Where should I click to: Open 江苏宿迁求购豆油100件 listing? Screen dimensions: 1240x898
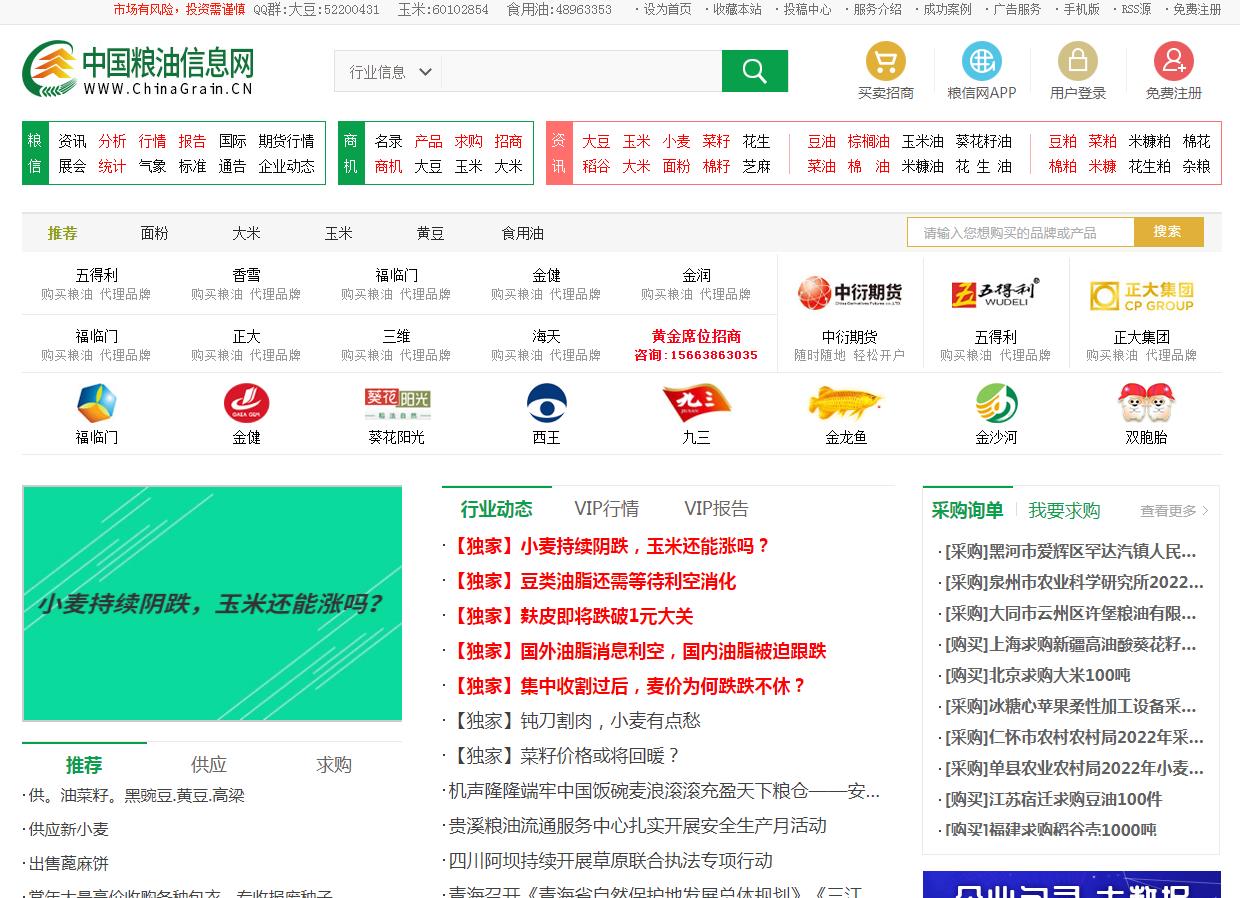point(1054,799)
